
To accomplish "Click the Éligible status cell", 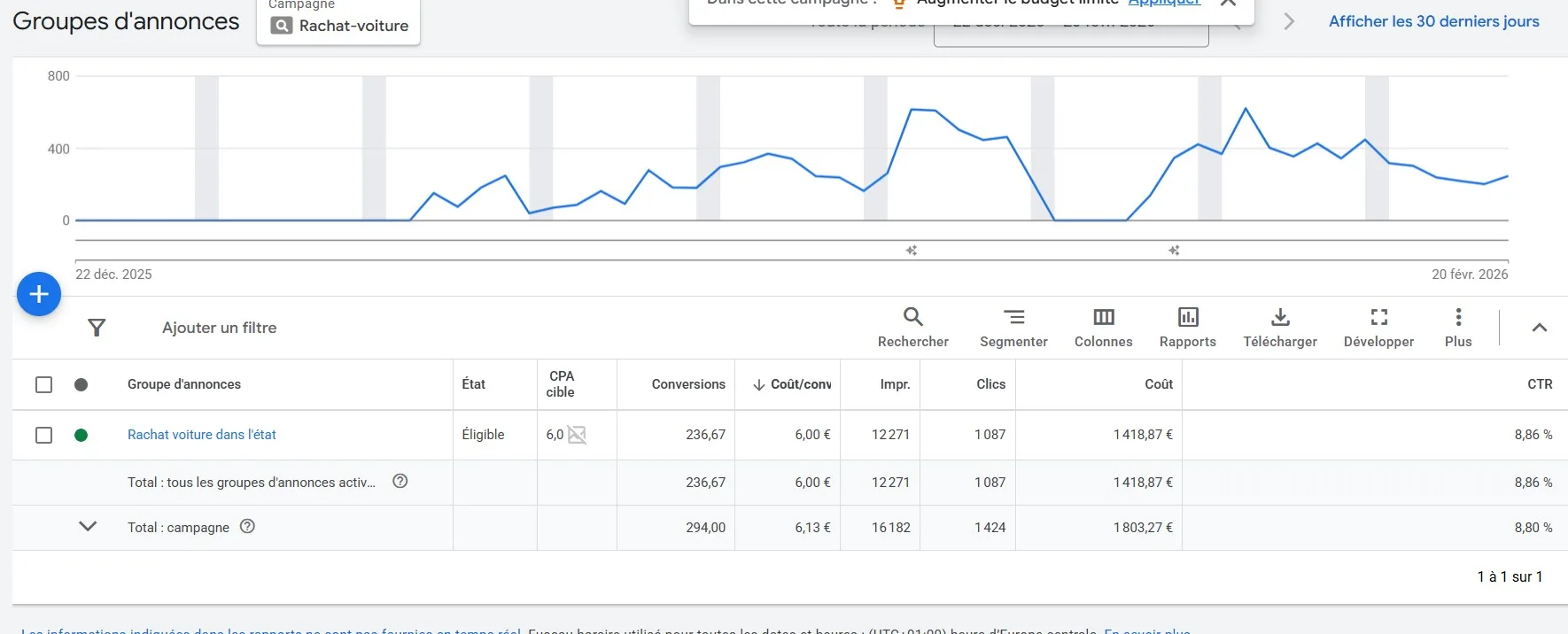I will [483, 435].
